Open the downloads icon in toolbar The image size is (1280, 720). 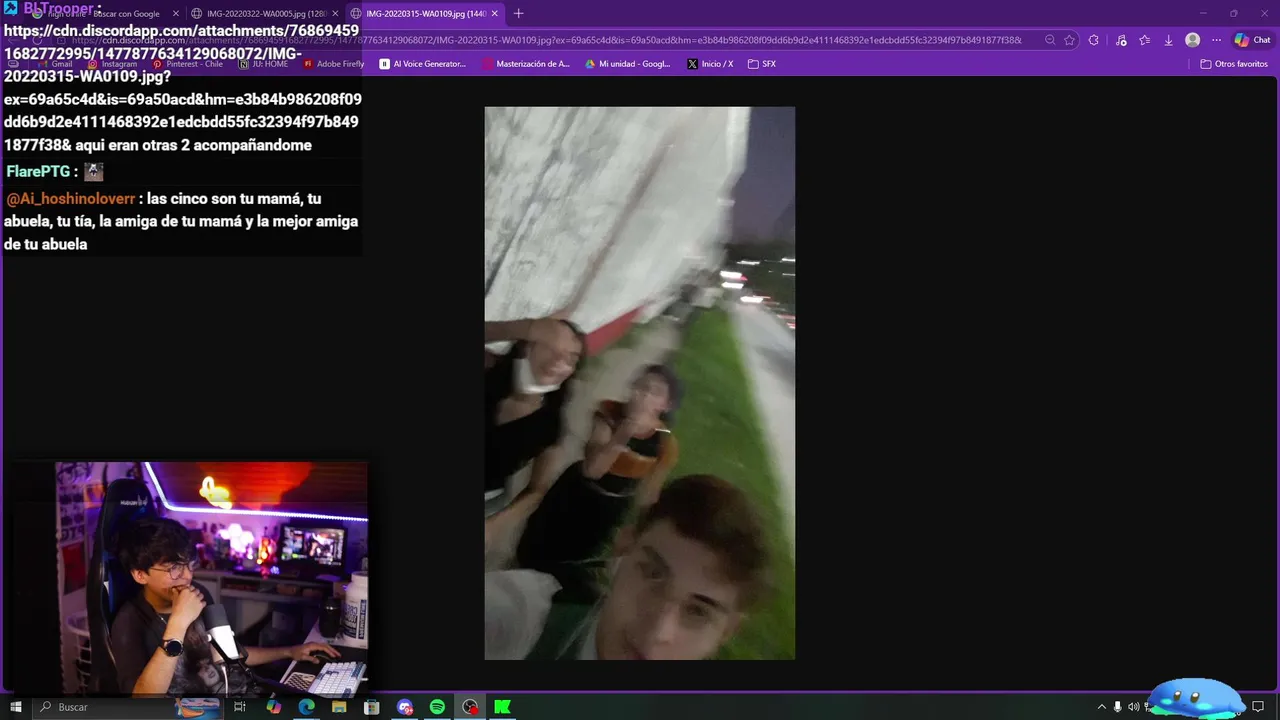1168,40
